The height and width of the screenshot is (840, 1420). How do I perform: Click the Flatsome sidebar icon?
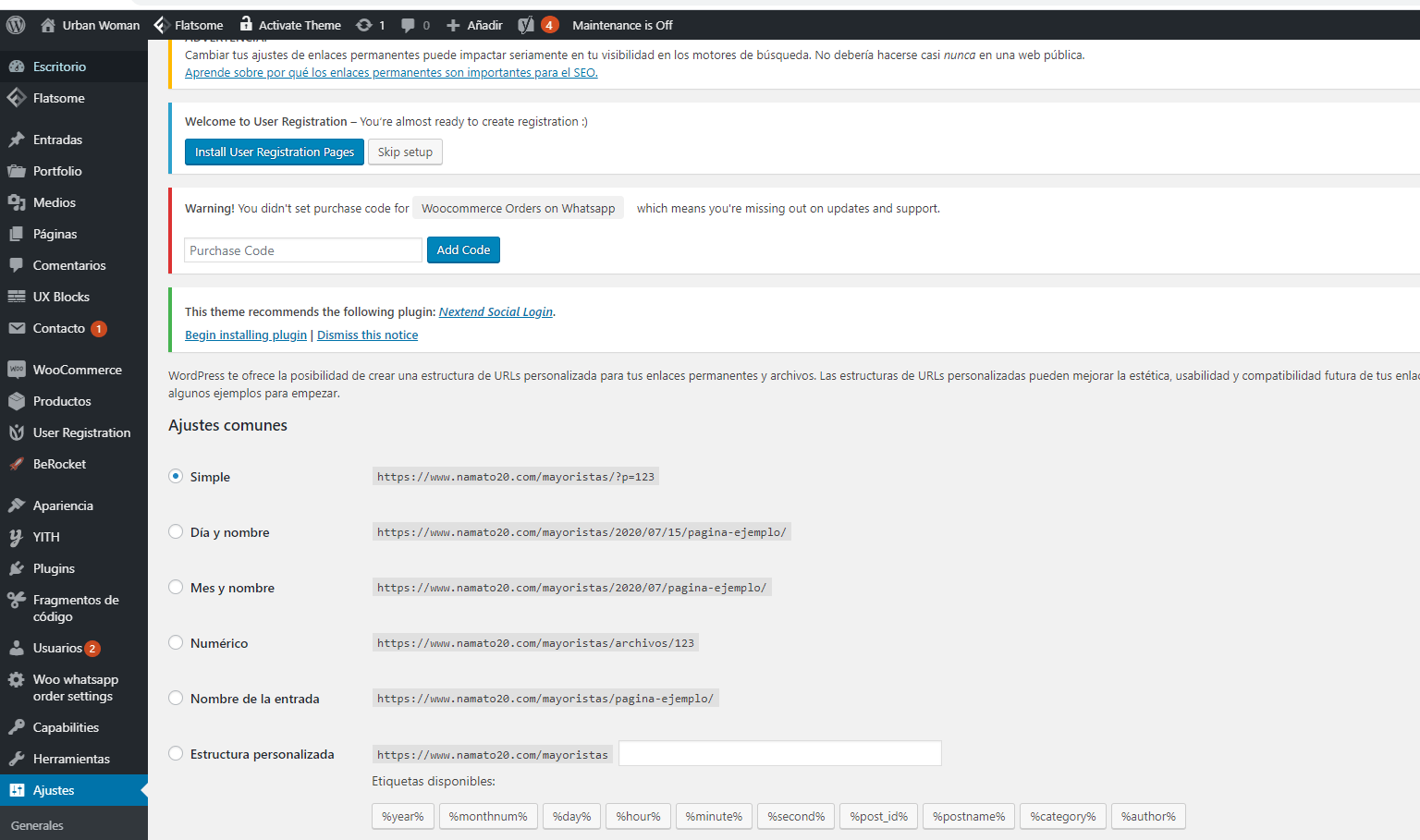point(17,98)
